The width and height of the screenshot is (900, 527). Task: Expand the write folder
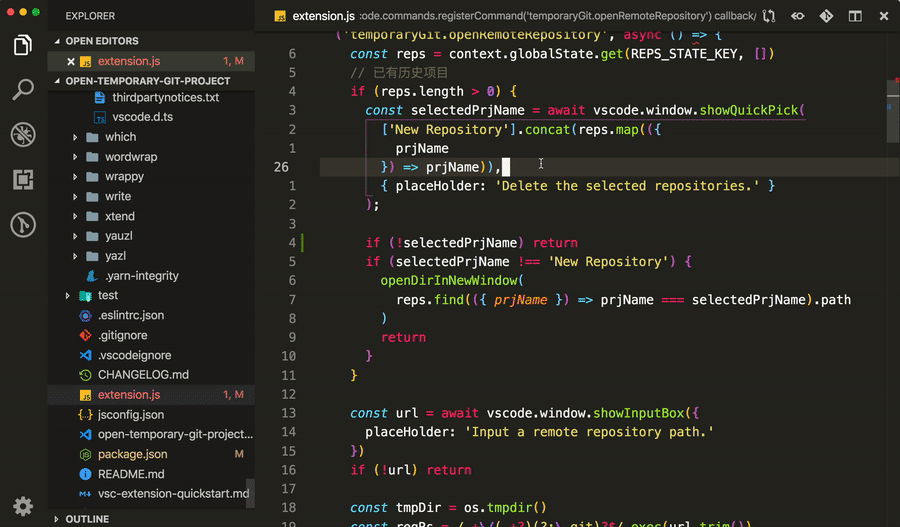pos(75,196)
